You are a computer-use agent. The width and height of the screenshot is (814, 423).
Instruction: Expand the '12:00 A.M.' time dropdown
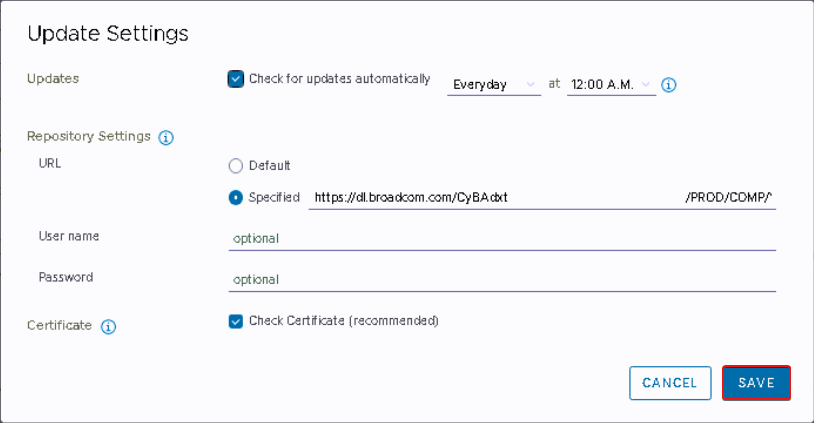tap(610, 85)
